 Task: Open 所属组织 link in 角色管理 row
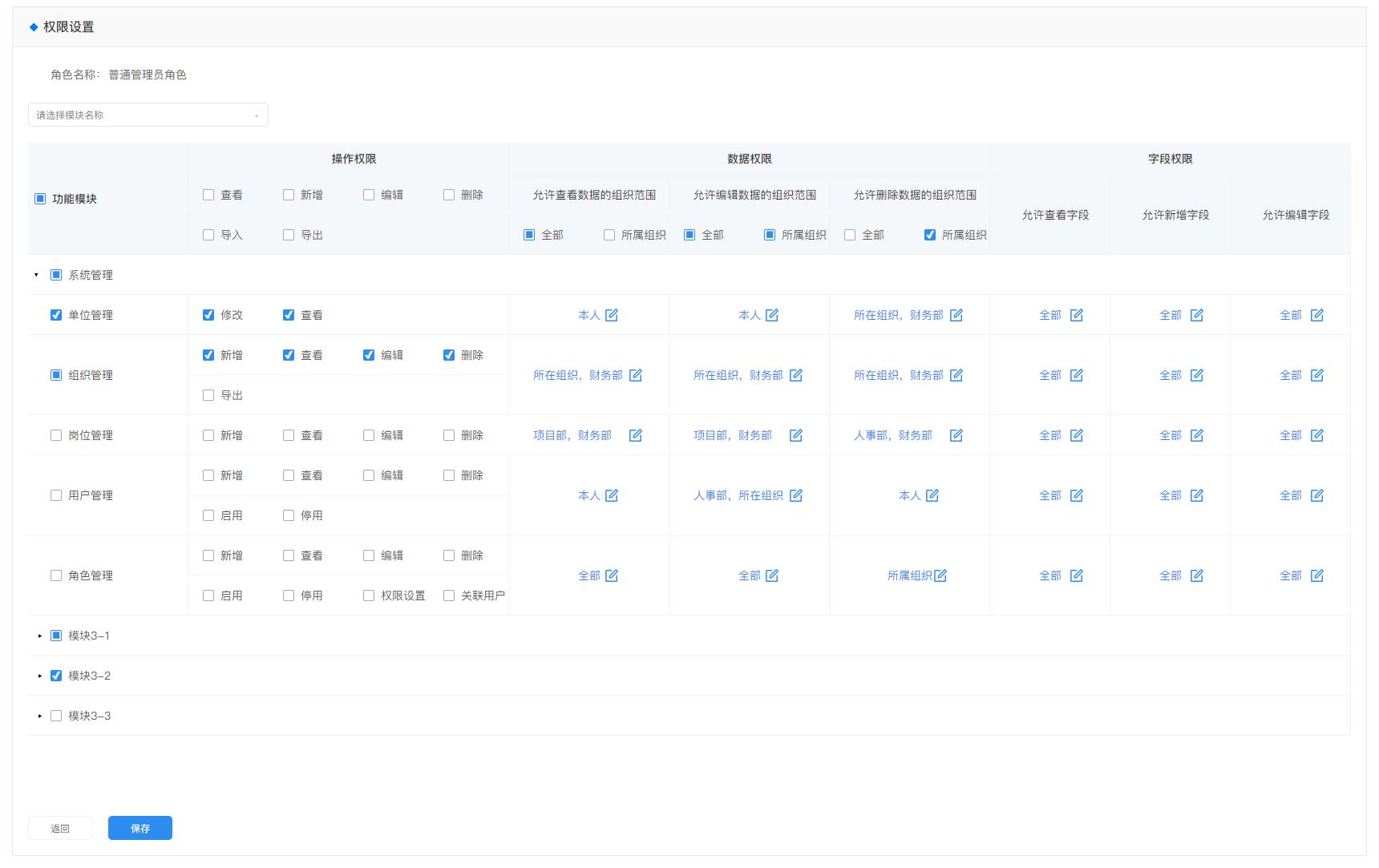910,575
